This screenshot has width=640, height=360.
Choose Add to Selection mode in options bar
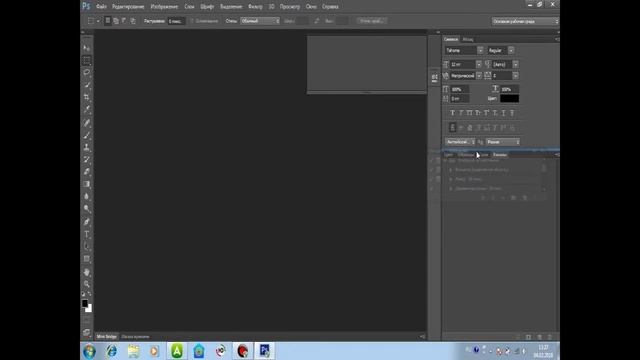[x=116, y=21]
